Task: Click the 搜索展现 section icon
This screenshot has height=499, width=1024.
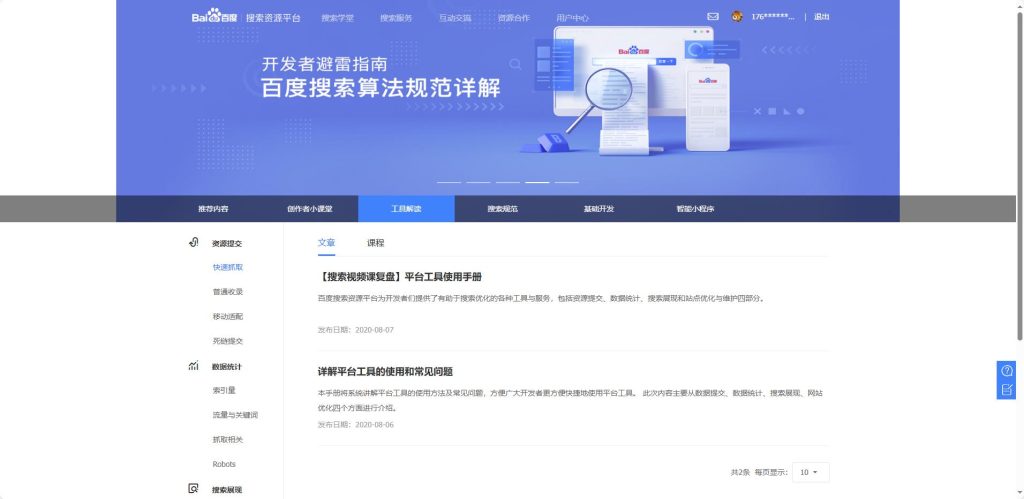Action: (193, 489)
